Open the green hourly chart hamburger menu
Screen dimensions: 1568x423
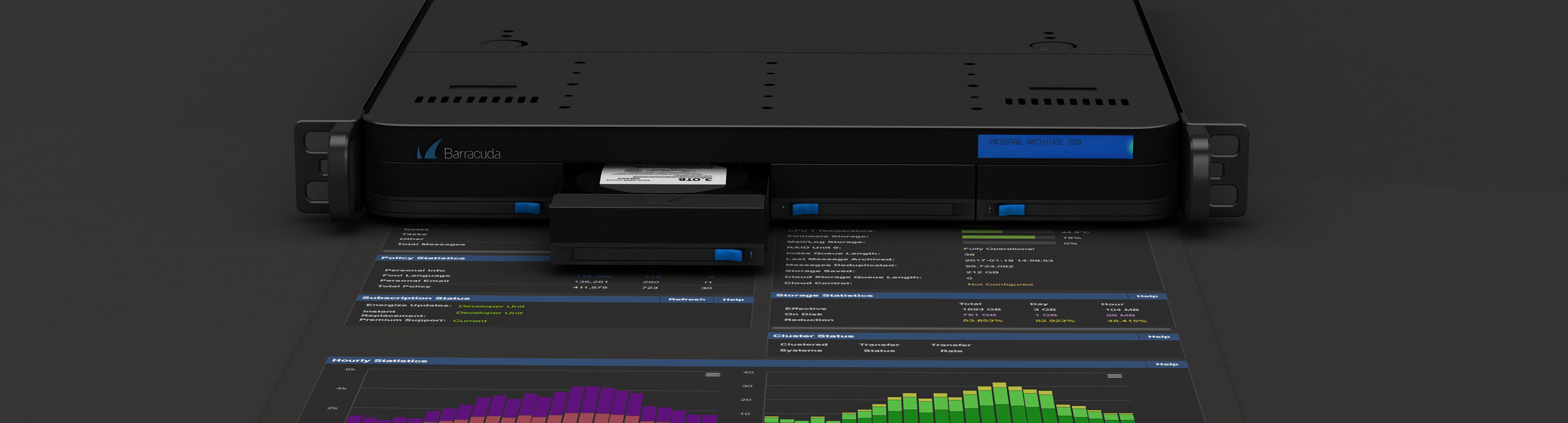[x=1114, y=376]
